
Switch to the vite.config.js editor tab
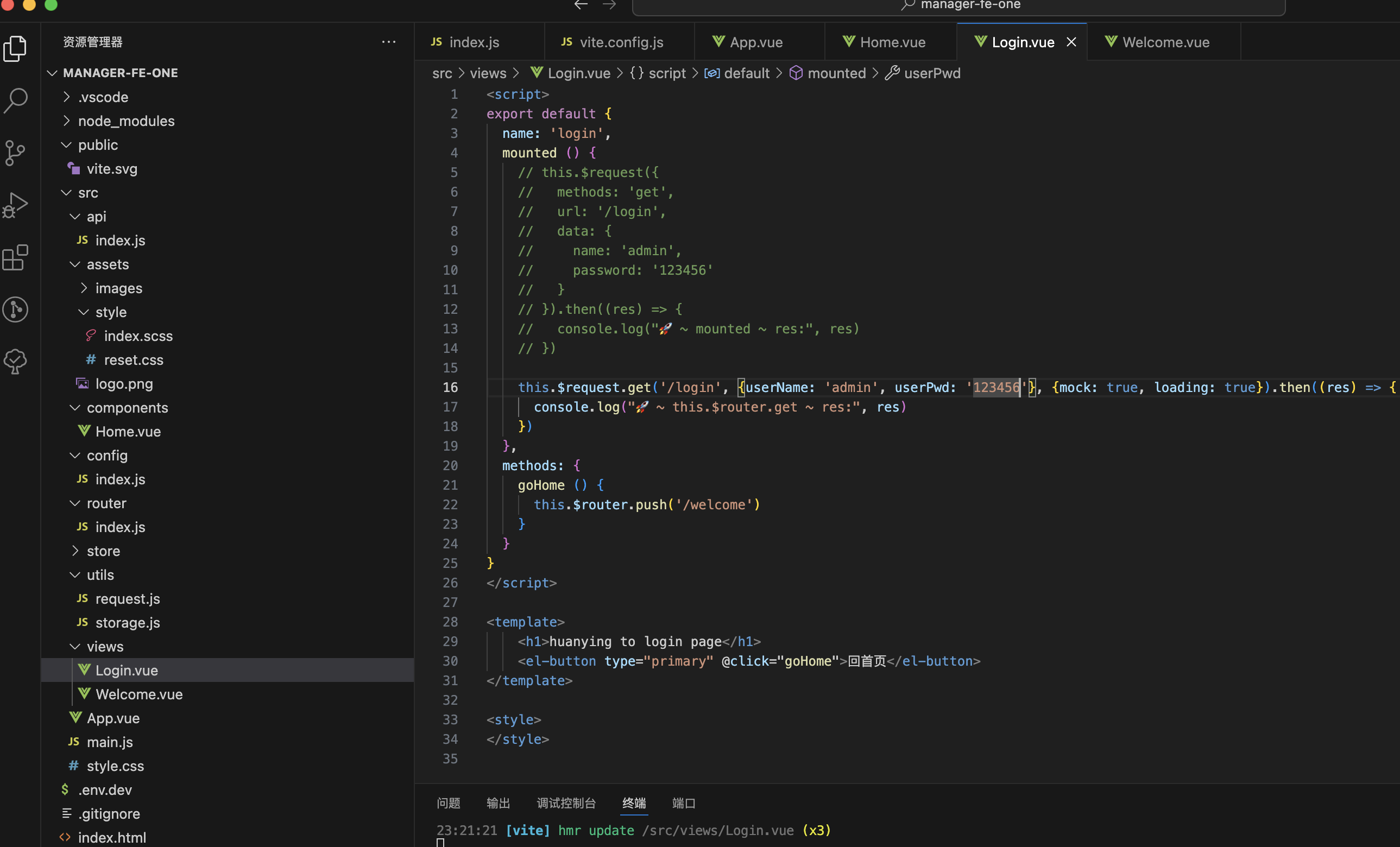pyautogui.click(x=619, y=42)
